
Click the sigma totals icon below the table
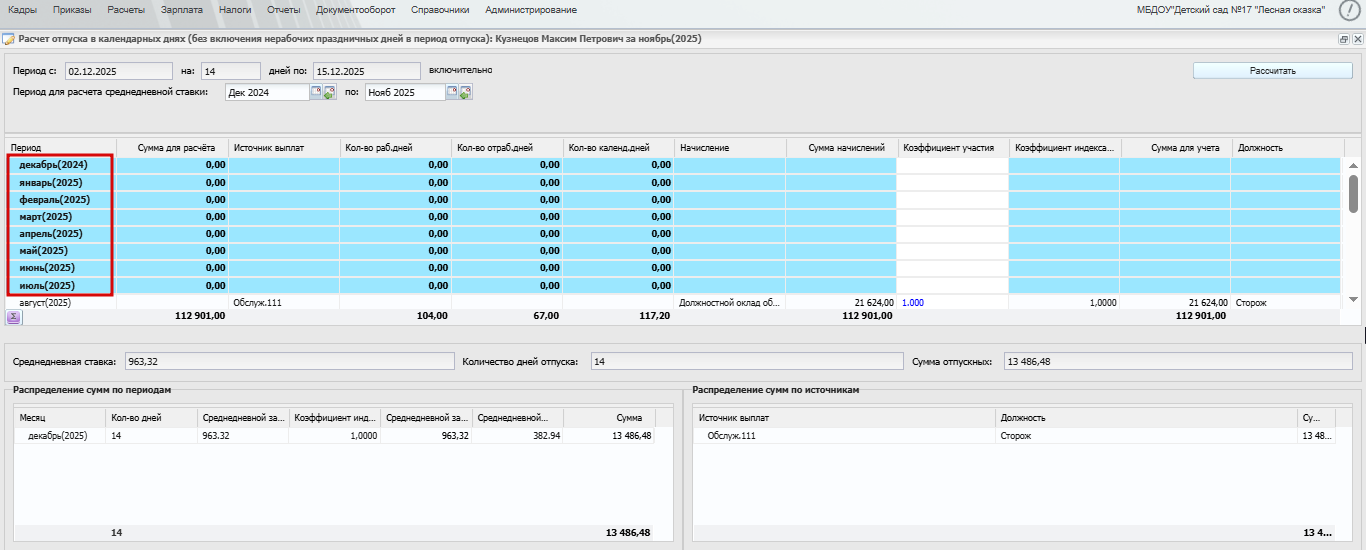[14, 316]
